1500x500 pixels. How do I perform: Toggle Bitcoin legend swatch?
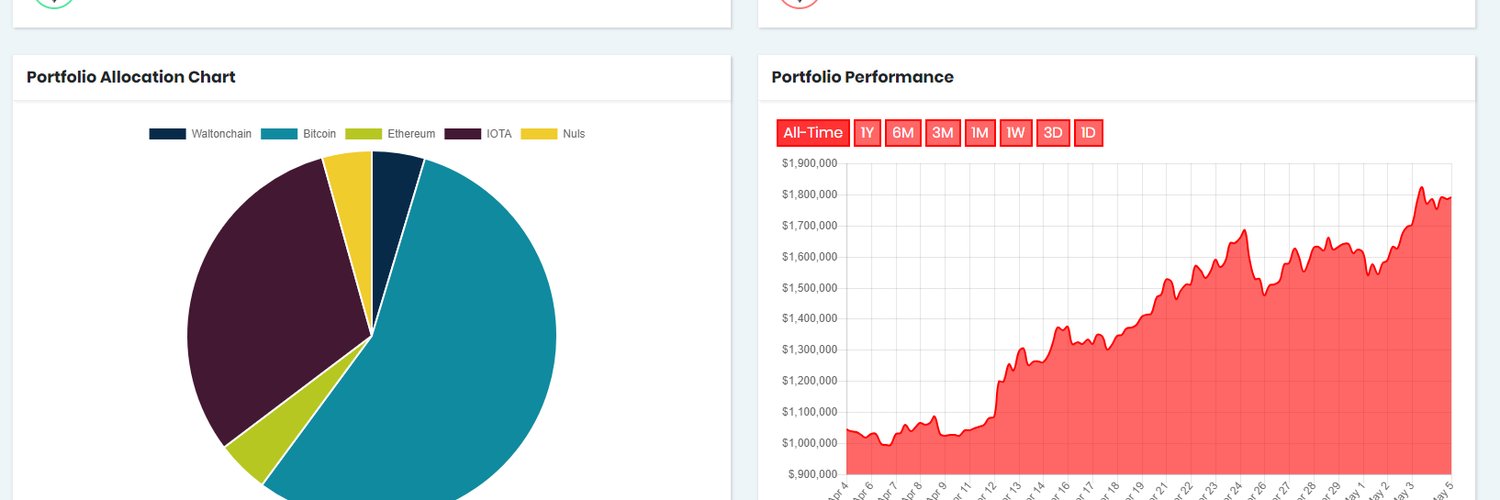(x=279, y=134)
